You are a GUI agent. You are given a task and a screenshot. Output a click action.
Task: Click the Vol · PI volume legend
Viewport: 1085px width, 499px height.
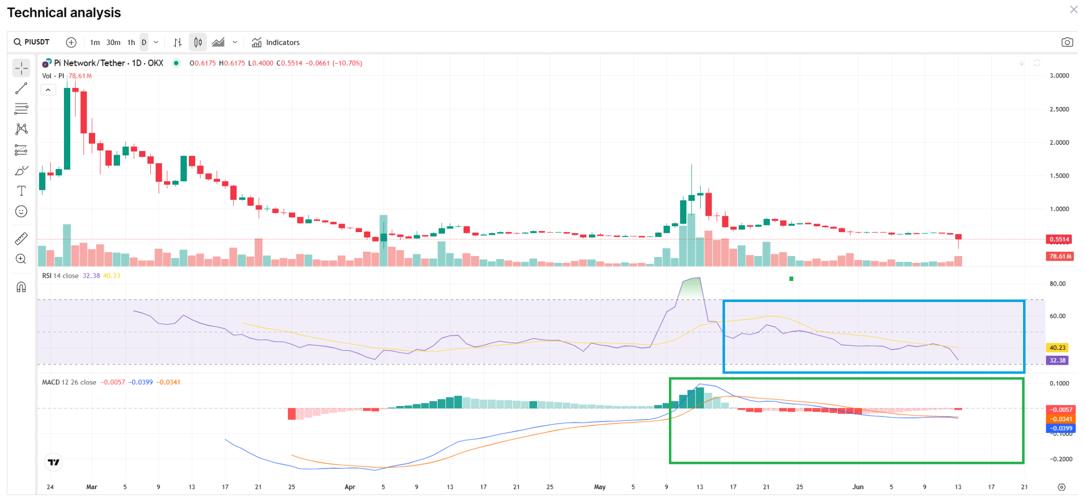click(54, 75)
